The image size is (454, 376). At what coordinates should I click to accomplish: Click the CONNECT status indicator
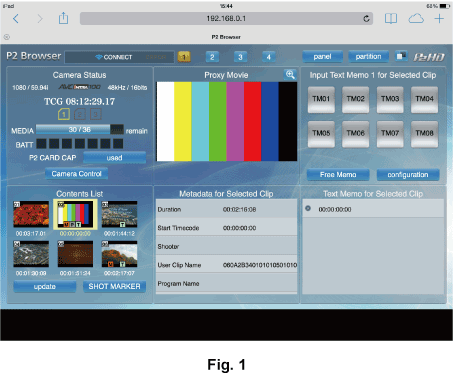[114, 57]
